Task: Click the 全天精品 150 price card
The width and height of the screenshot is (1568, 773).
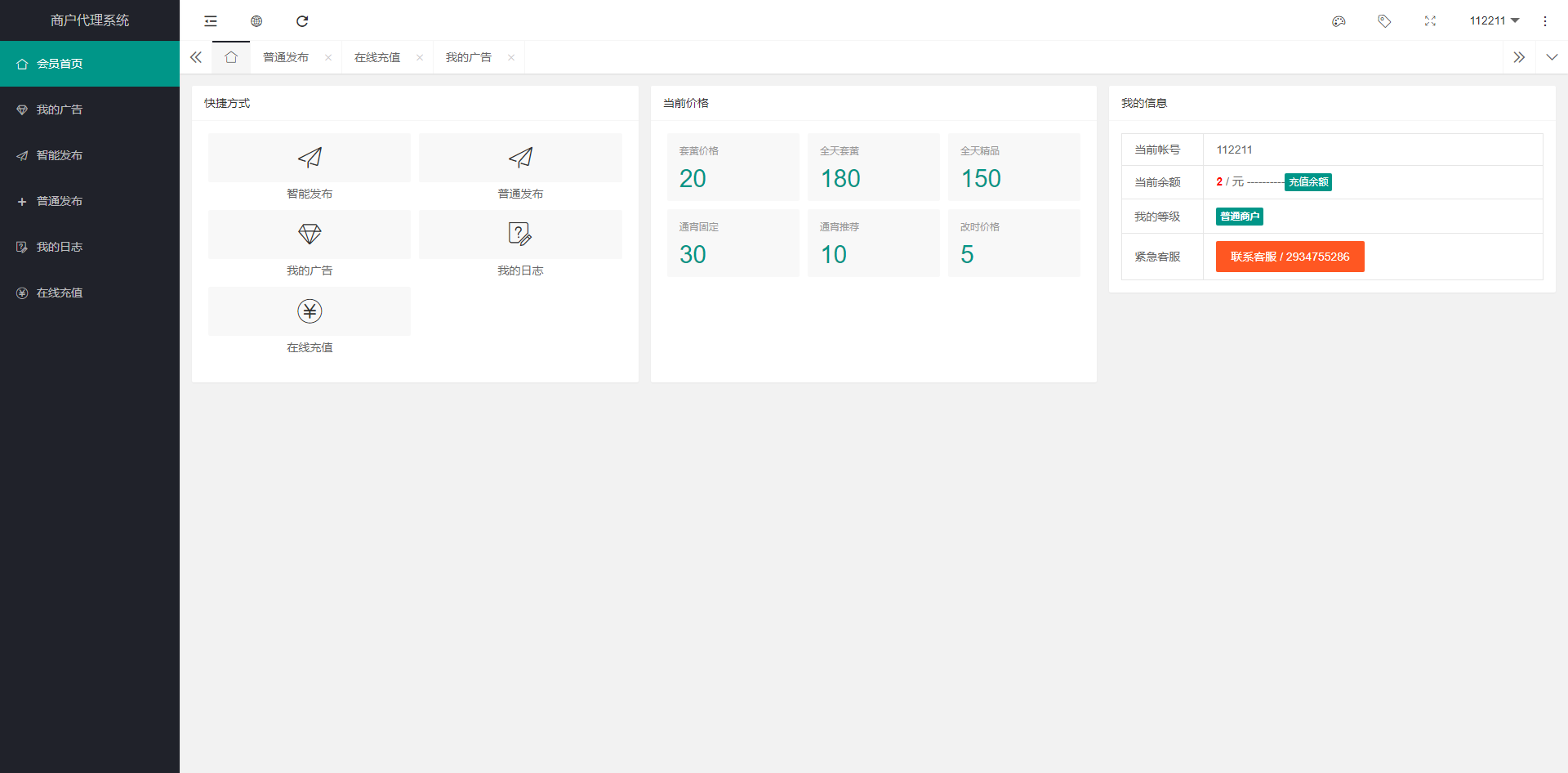Action: 1014,167
